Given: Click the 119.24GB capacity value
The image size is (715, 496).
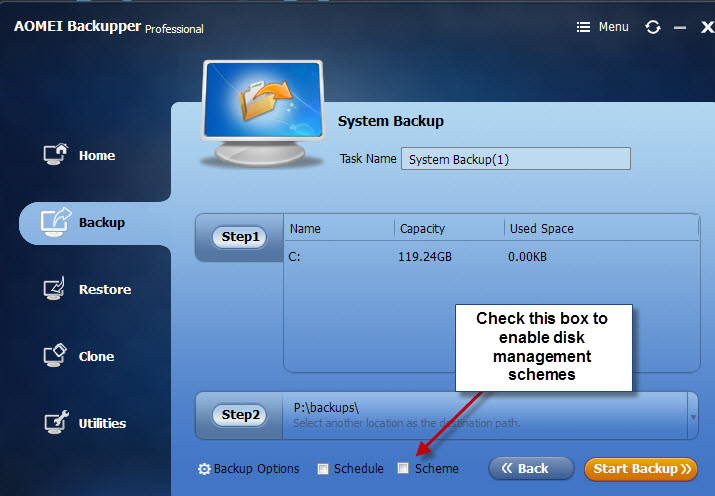Looking at the screenshot, I should tap(425, 257).
